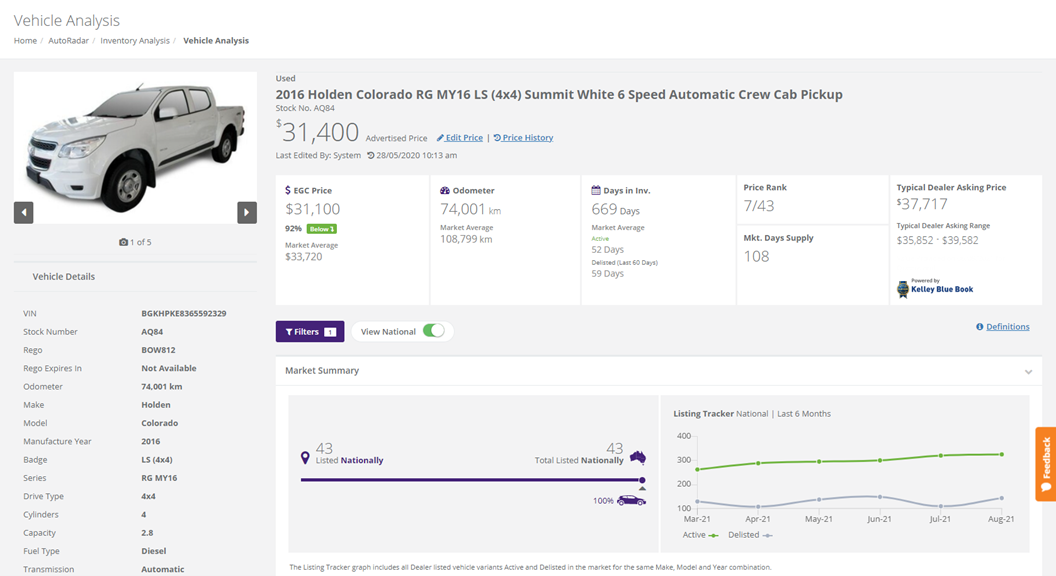The width and height of the screenshot is (1056, 576).
Task: Click the Last Edited timestamp 28/05/2020 10:13 am
Action: coord(417,155)
